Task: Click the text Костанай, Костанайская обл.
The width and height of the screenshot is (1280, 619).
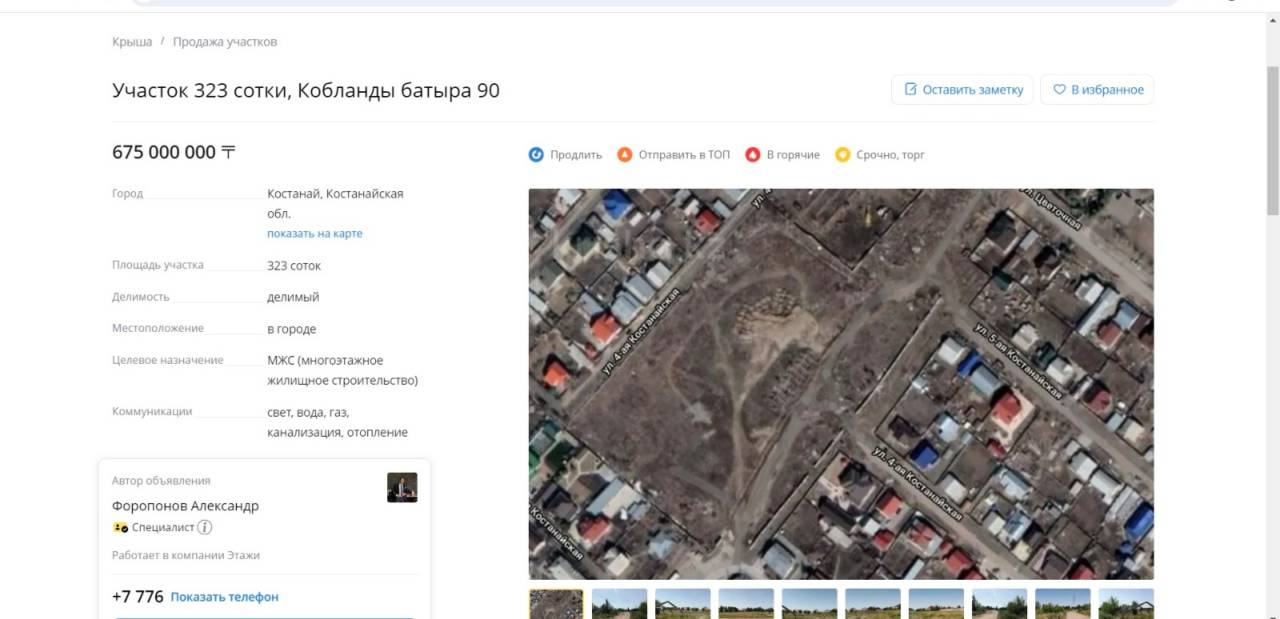Action: click(x=335, y=203)
